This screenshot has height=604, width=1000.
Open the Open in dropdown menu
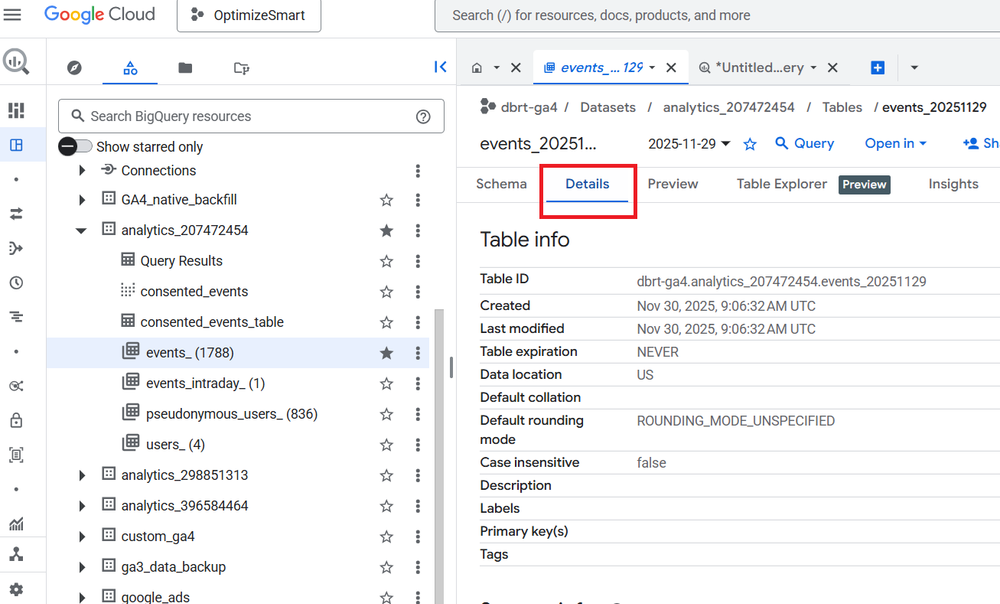click(x=895, y=144)
